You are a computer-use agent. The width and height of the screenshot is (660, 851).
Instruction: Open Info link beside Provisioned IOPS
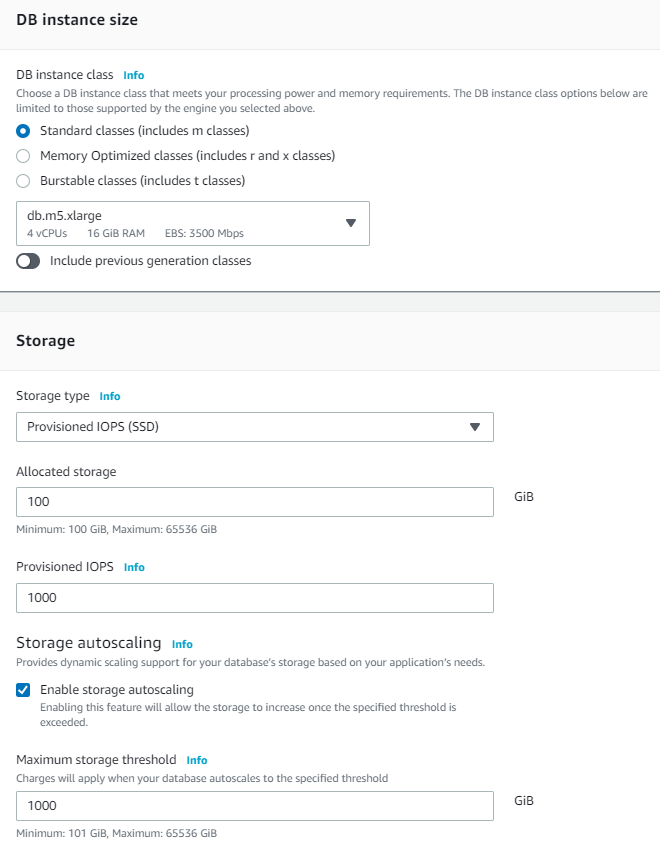click(x=134, y=567)
